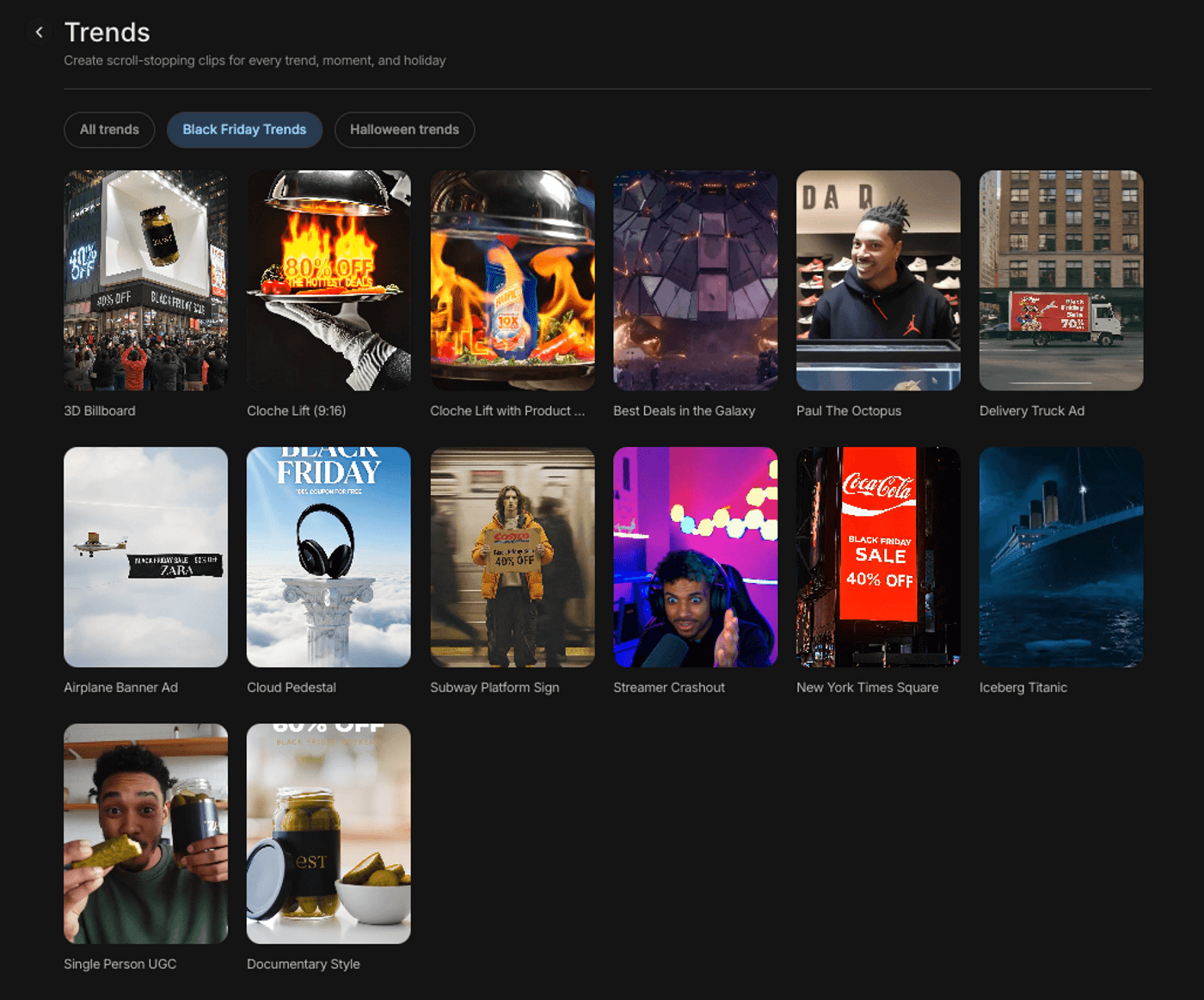The image size is (1204, 1000).
Task: Select the Documentary Style template
Action: click(x=329, y=833)
